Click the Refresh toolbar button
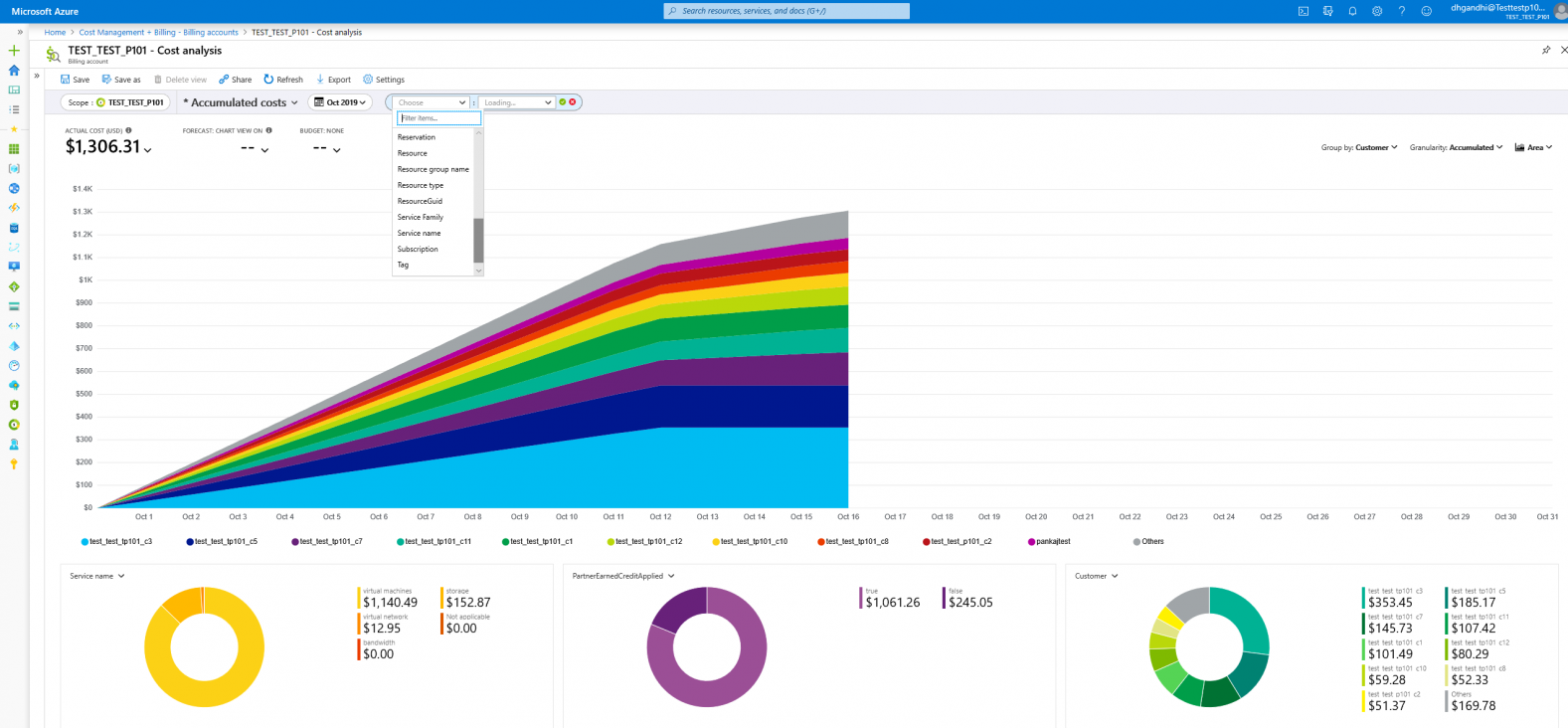Image resolution: width=1568 pixels, height=728 pixels. point(283,80)
